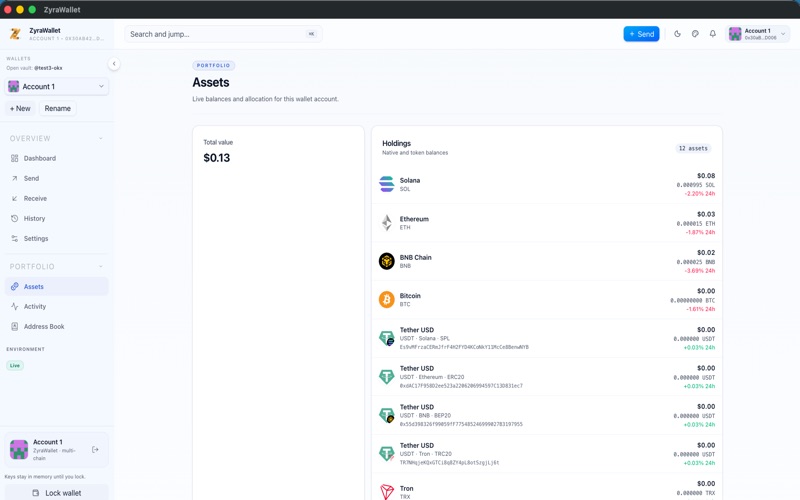Viewport: 800px width, 500px height.
Task: Click the Activity pulse icon
Action: (x=14, y=306)
